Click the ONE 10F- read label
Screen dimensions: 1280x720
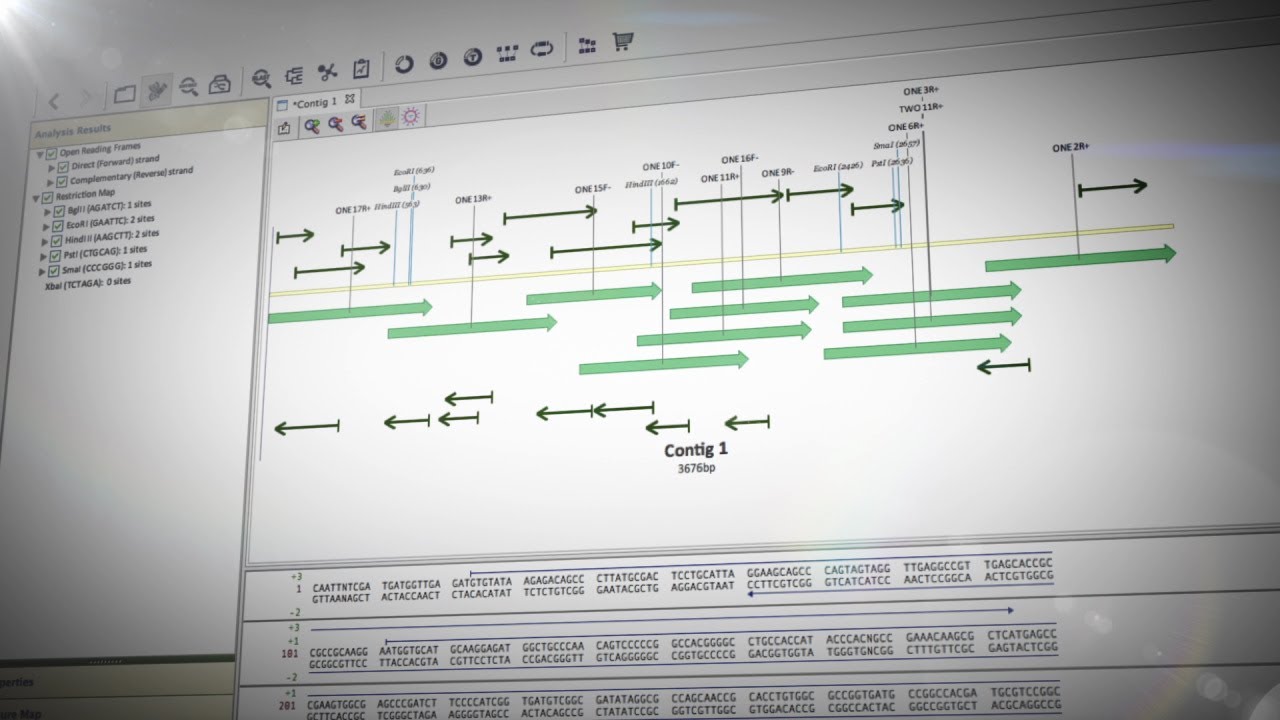[661, 166]
